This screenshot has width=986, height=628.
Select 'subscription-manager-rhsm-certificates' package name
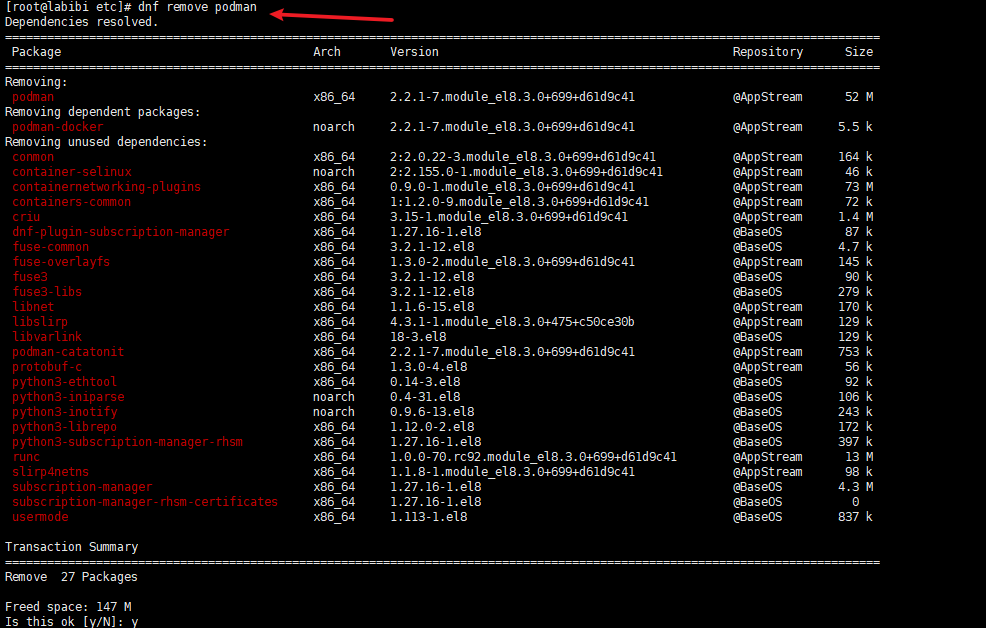(x=145, y=502)
